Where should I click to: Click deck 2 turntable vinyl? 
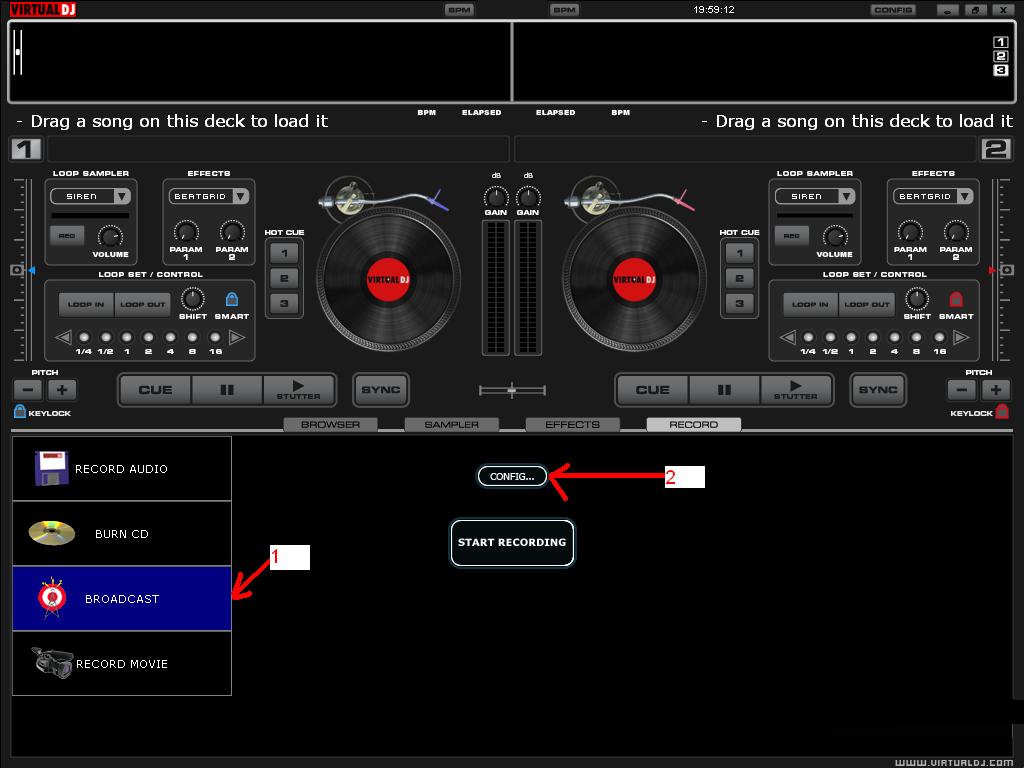[634, 280]
